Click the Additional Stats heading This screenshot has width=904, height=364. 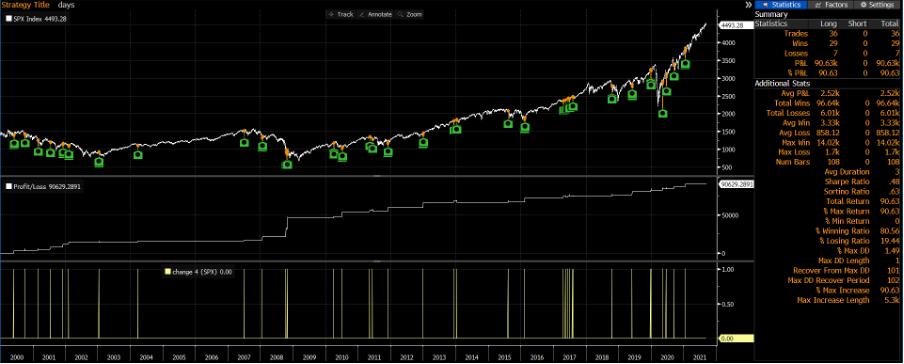[x=782, y=84]
